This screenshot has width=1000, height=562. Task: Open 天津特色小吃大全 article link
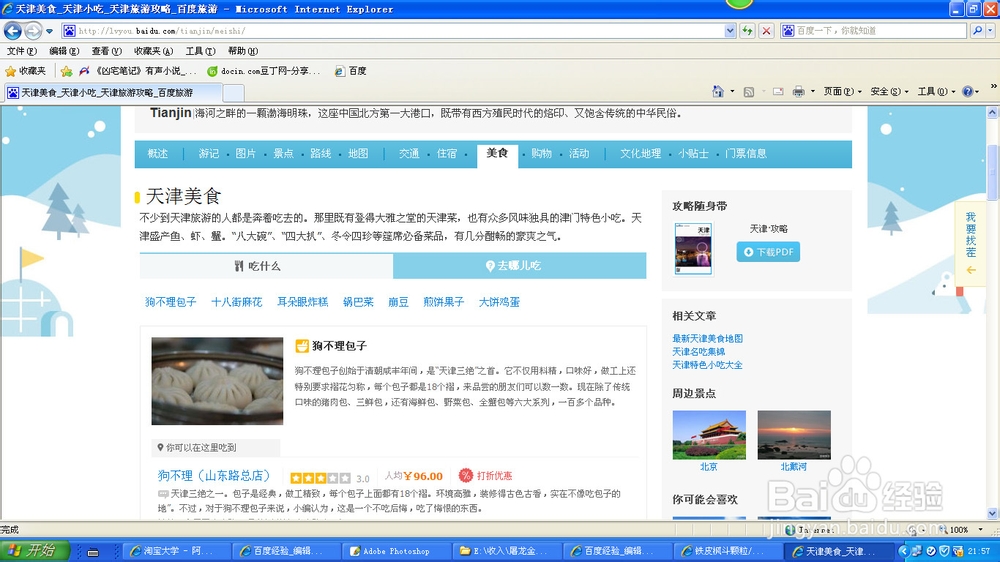(x=707, y=365)
